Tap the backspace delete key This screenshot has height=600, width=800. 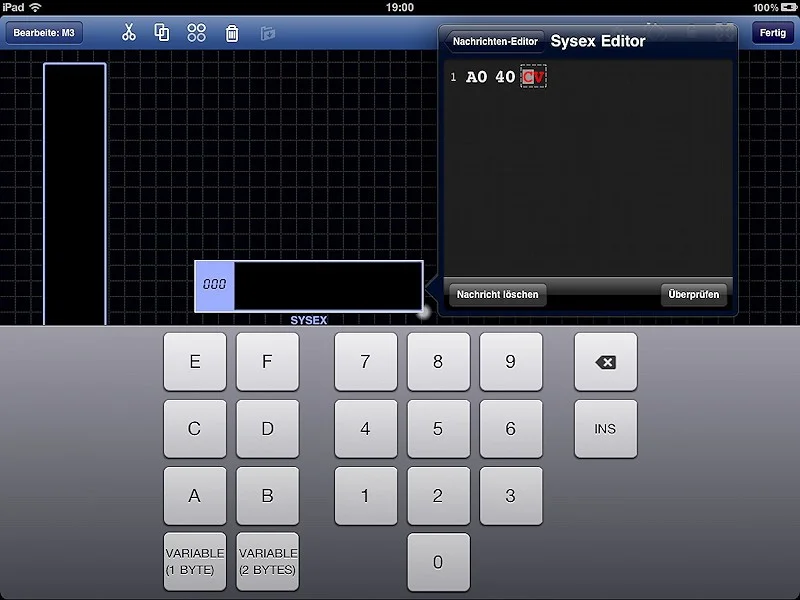pyautogui.click(x=606, y=362)
